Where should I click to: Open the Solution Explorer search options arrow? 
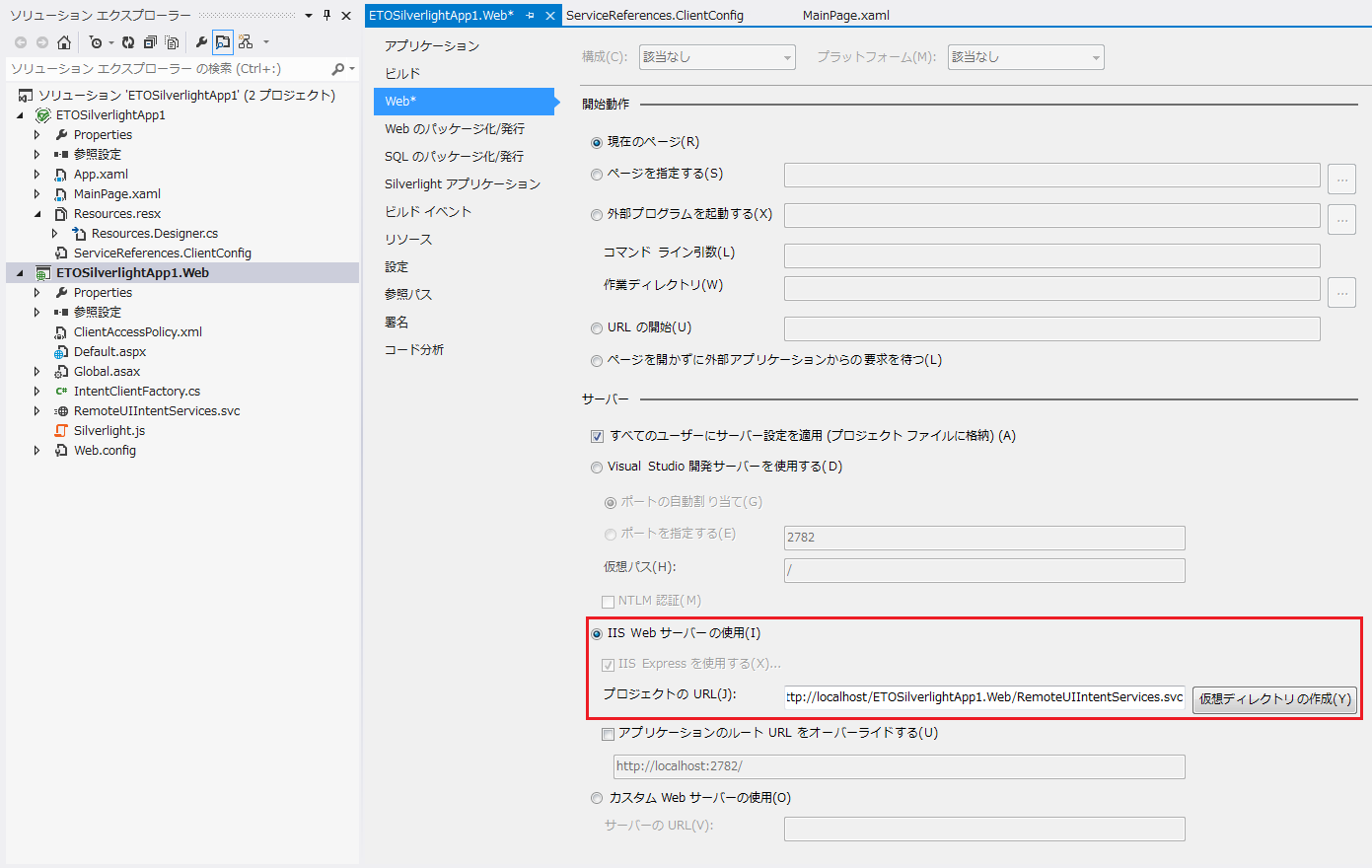[x=352, y=69]
